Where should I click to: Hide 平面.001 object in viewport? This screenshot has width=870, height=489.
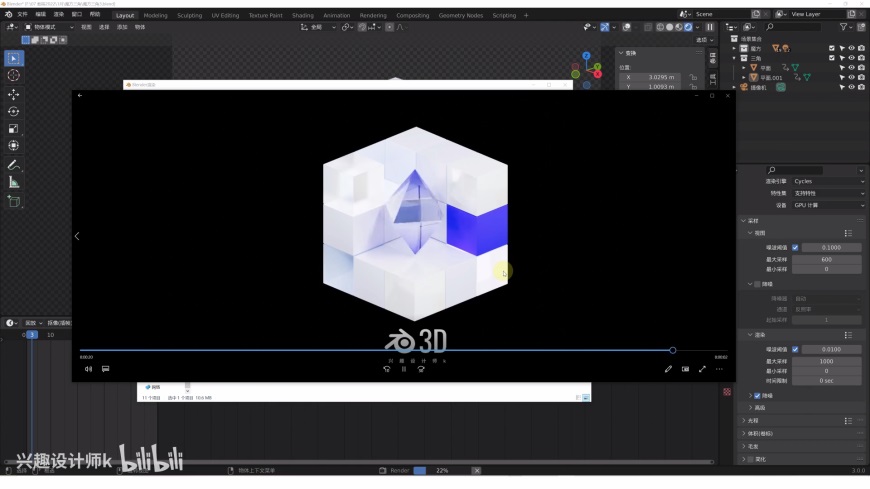852,78
